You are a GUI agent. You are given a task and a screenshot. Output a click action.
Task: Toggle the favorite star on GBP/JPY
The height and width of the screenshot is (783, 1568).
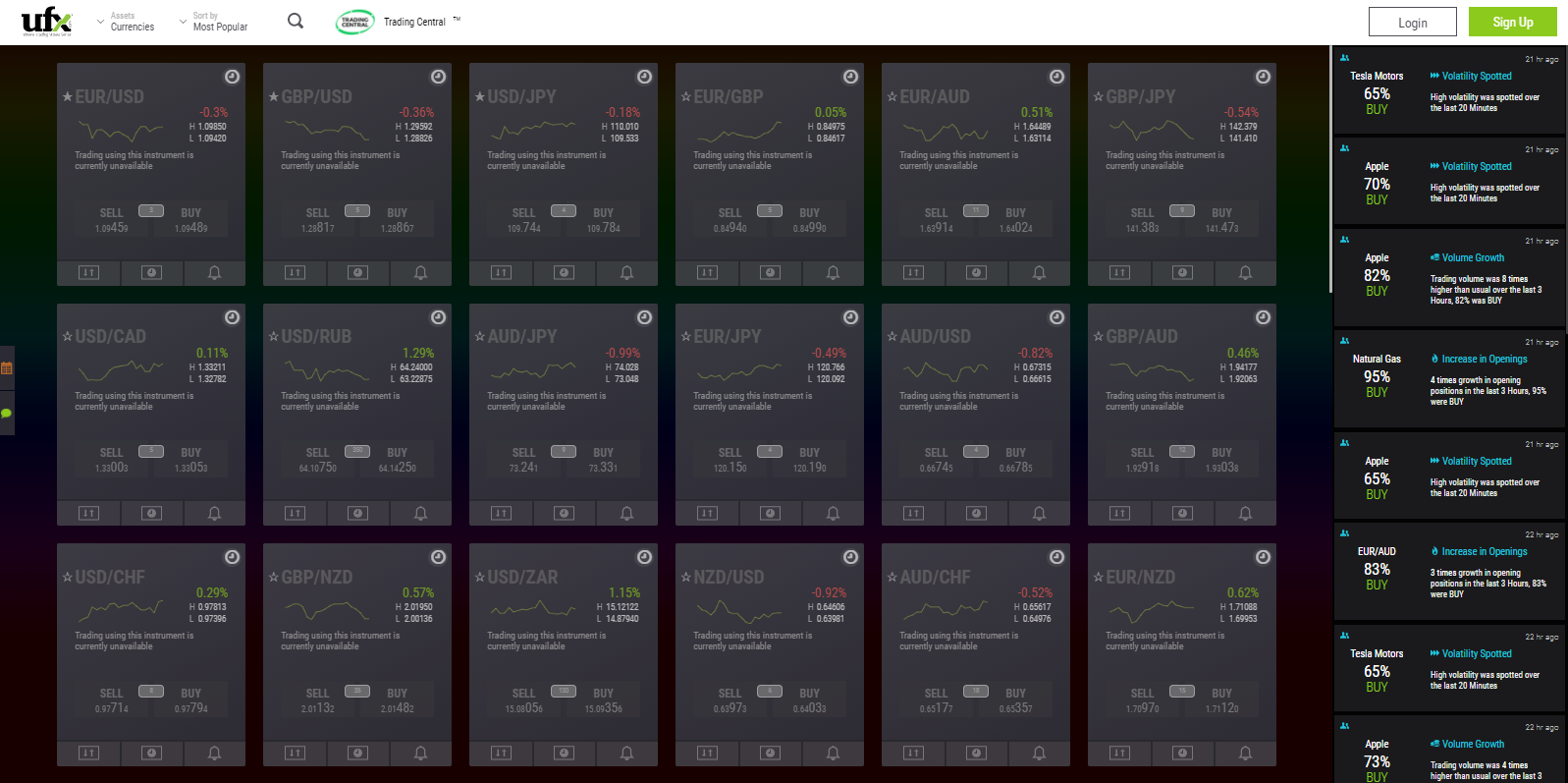coord(1098,96)
